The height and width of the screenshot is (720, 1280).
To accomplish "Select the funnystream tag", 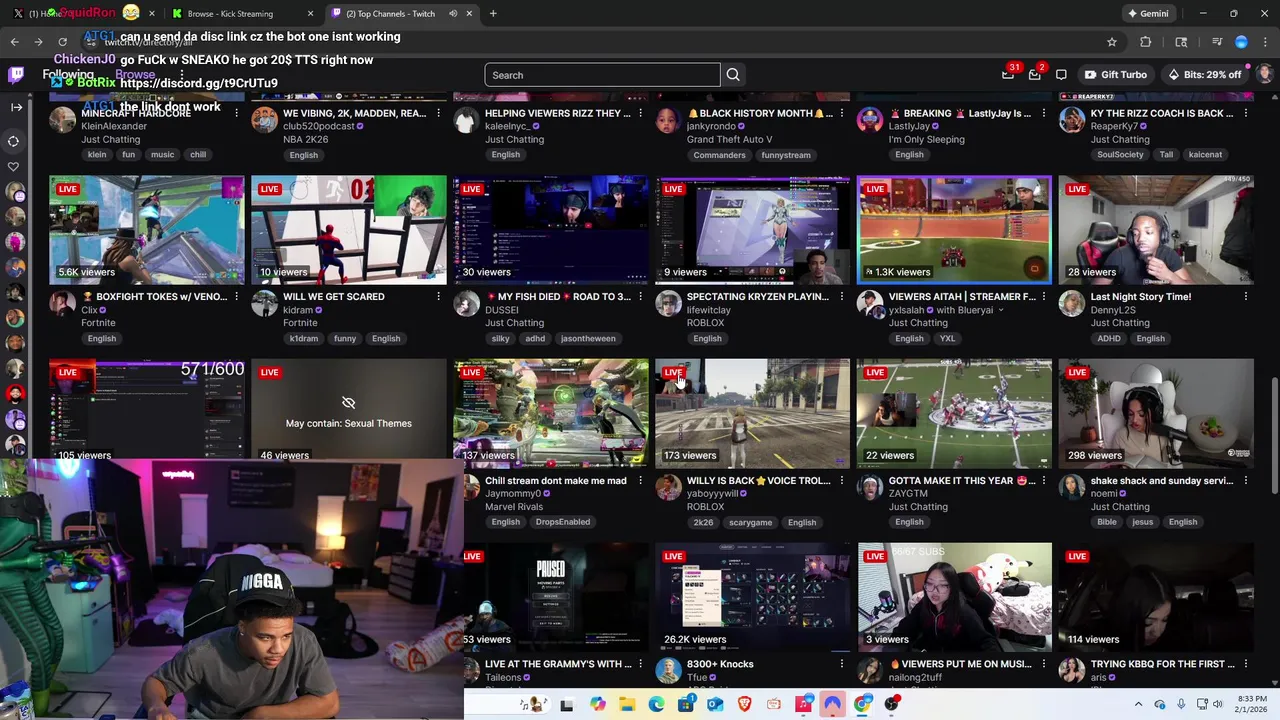I will (x=785, y=155).
